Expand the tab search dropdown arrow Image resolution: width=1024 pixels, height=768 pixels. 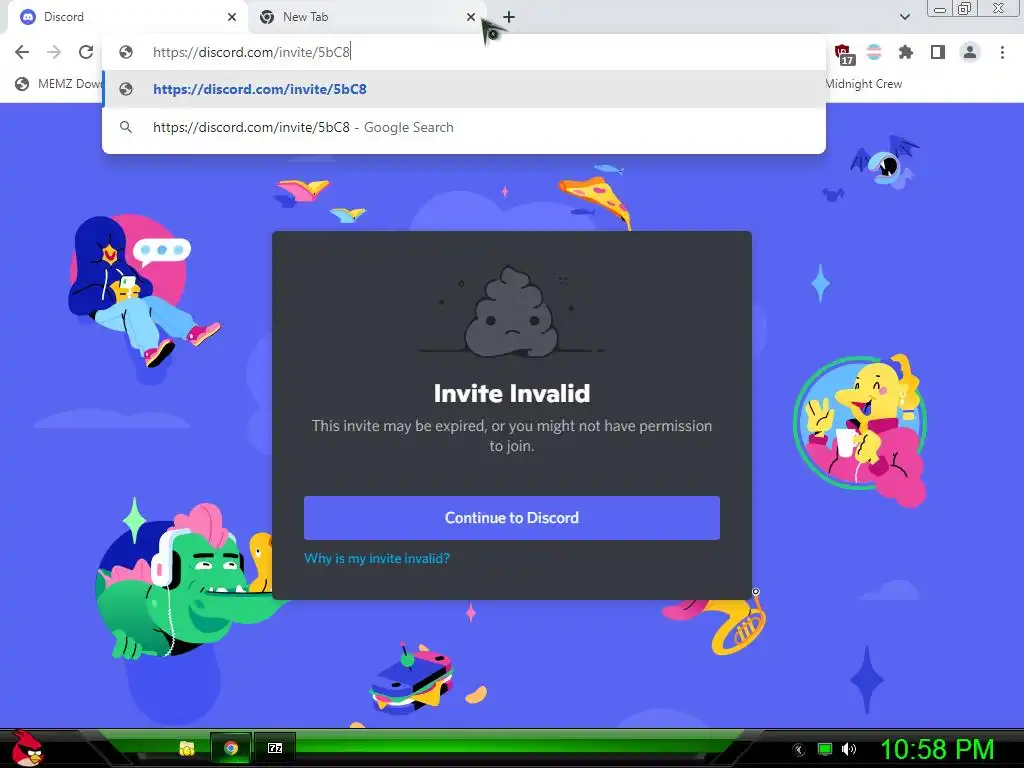coord(904,17)
